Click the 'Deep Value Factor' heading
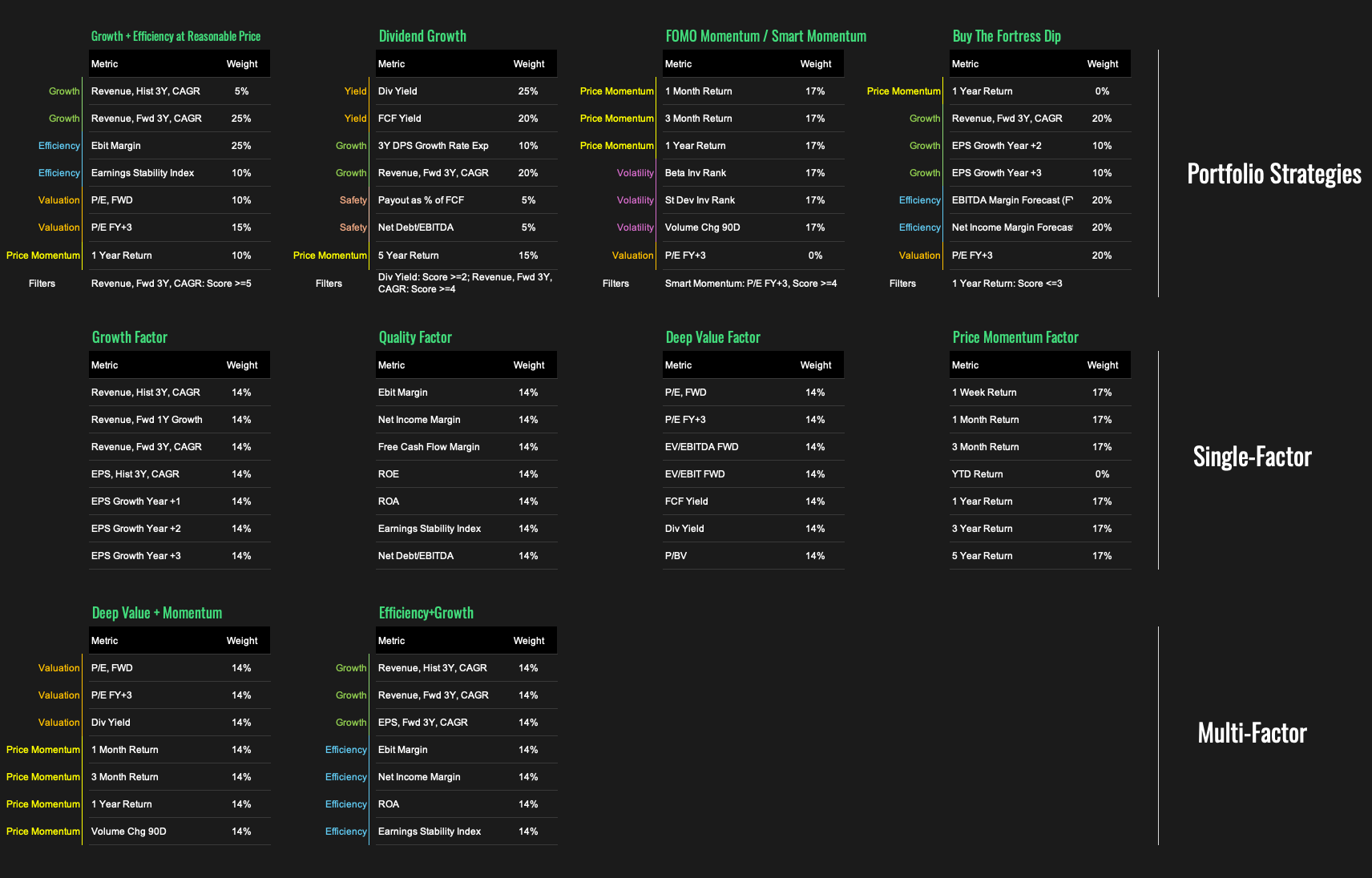 coord(712,337)
